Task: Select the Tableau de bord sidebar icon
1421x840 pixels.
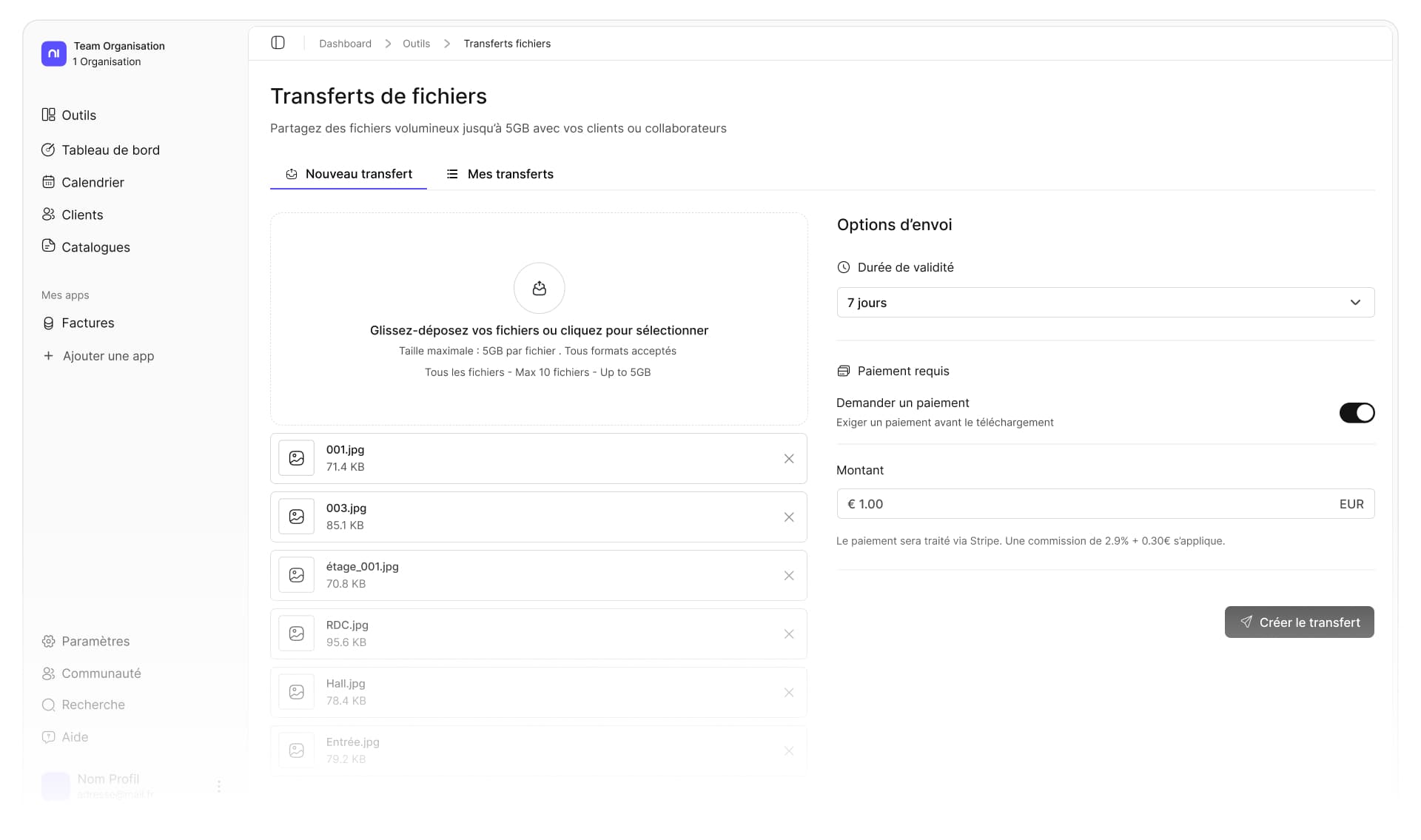Action: (x=48, y=149)
